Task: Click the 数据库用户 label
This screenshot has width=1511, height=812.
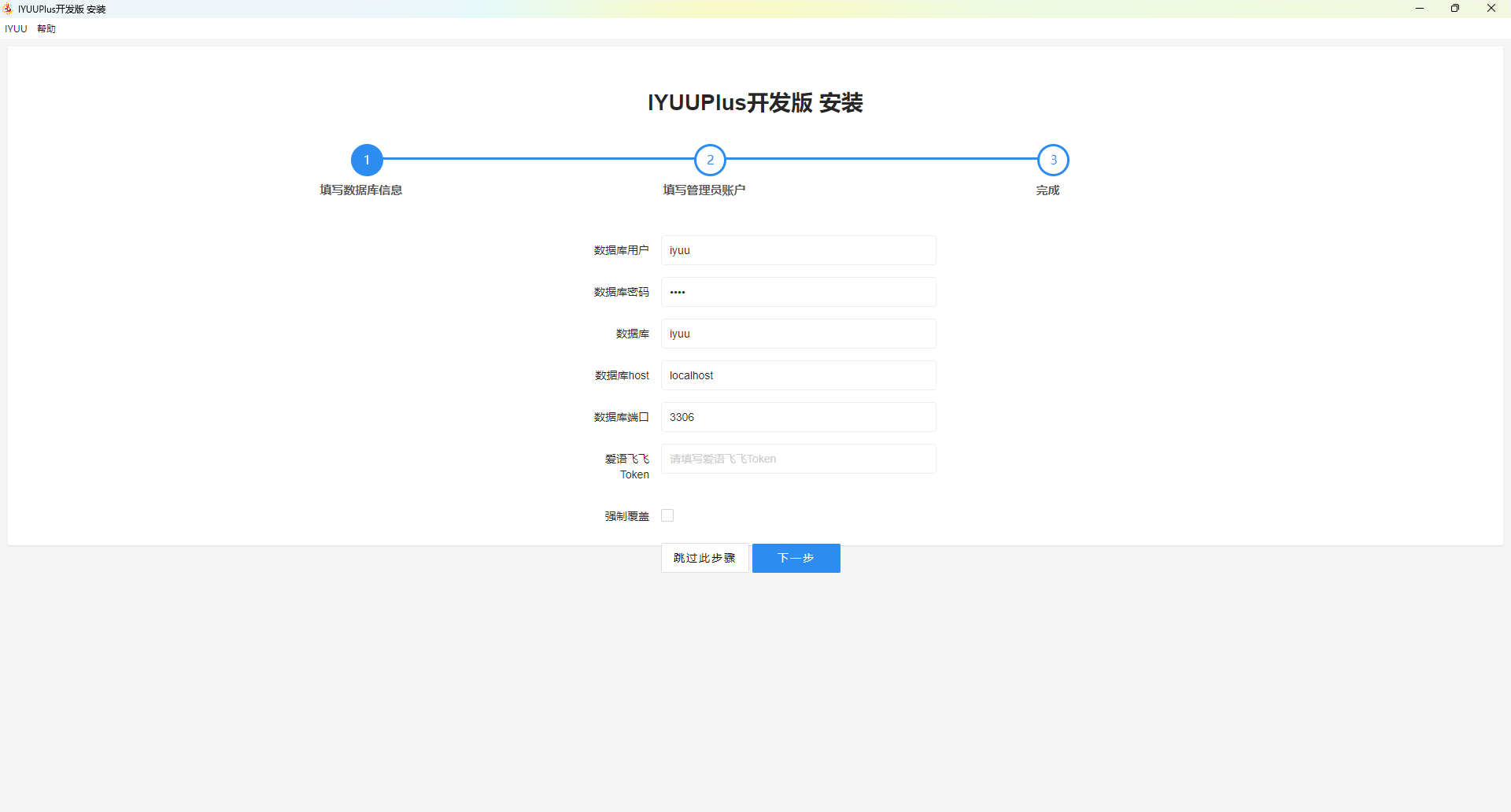Action: coord(622,250)
